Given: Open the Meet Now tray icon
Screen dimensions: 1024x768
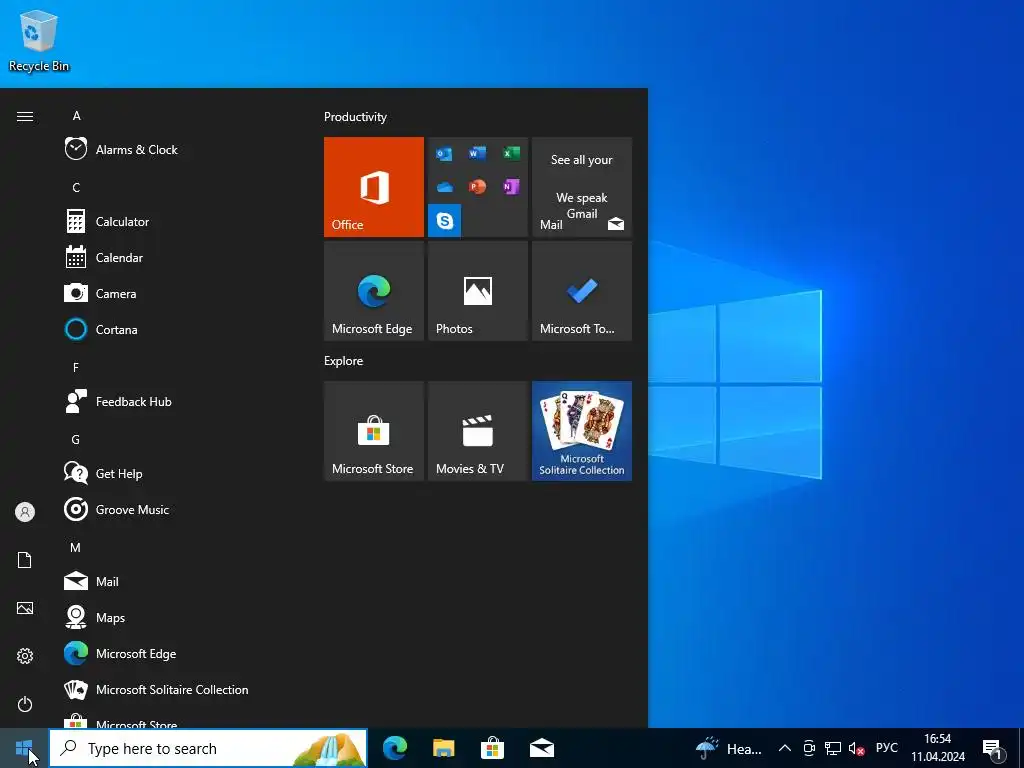Looking at the screenshot, I should (x=808, y=748).
